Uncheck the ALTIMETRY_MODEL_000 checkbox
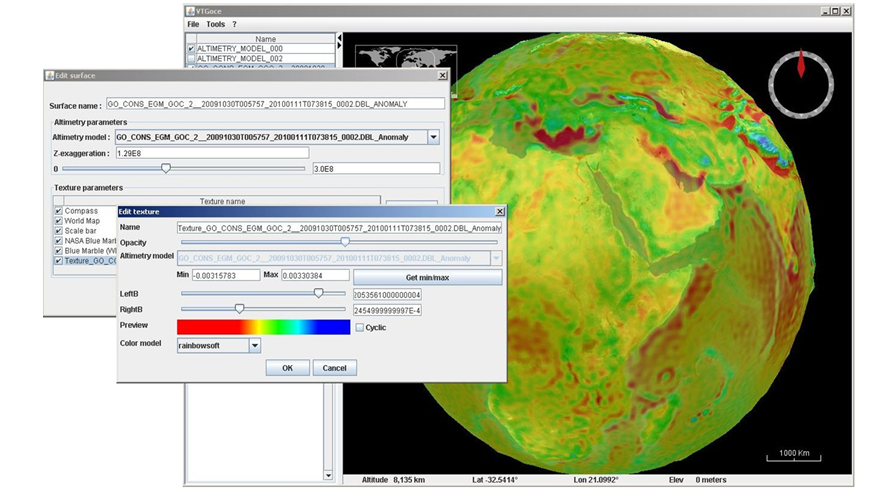The height and width of the screenshot is (489, 873). [x=191, y=49]
